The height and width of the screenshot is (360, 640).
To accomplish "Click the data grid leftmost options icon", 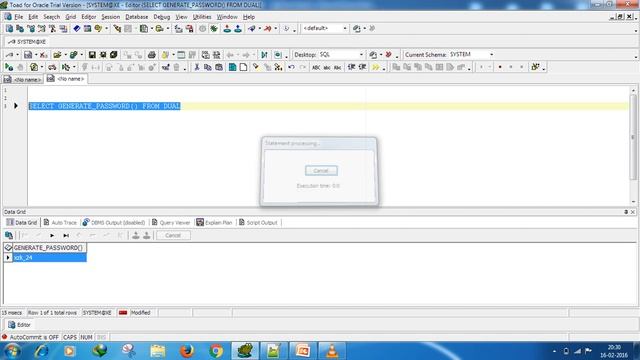I will click(9, 236).
